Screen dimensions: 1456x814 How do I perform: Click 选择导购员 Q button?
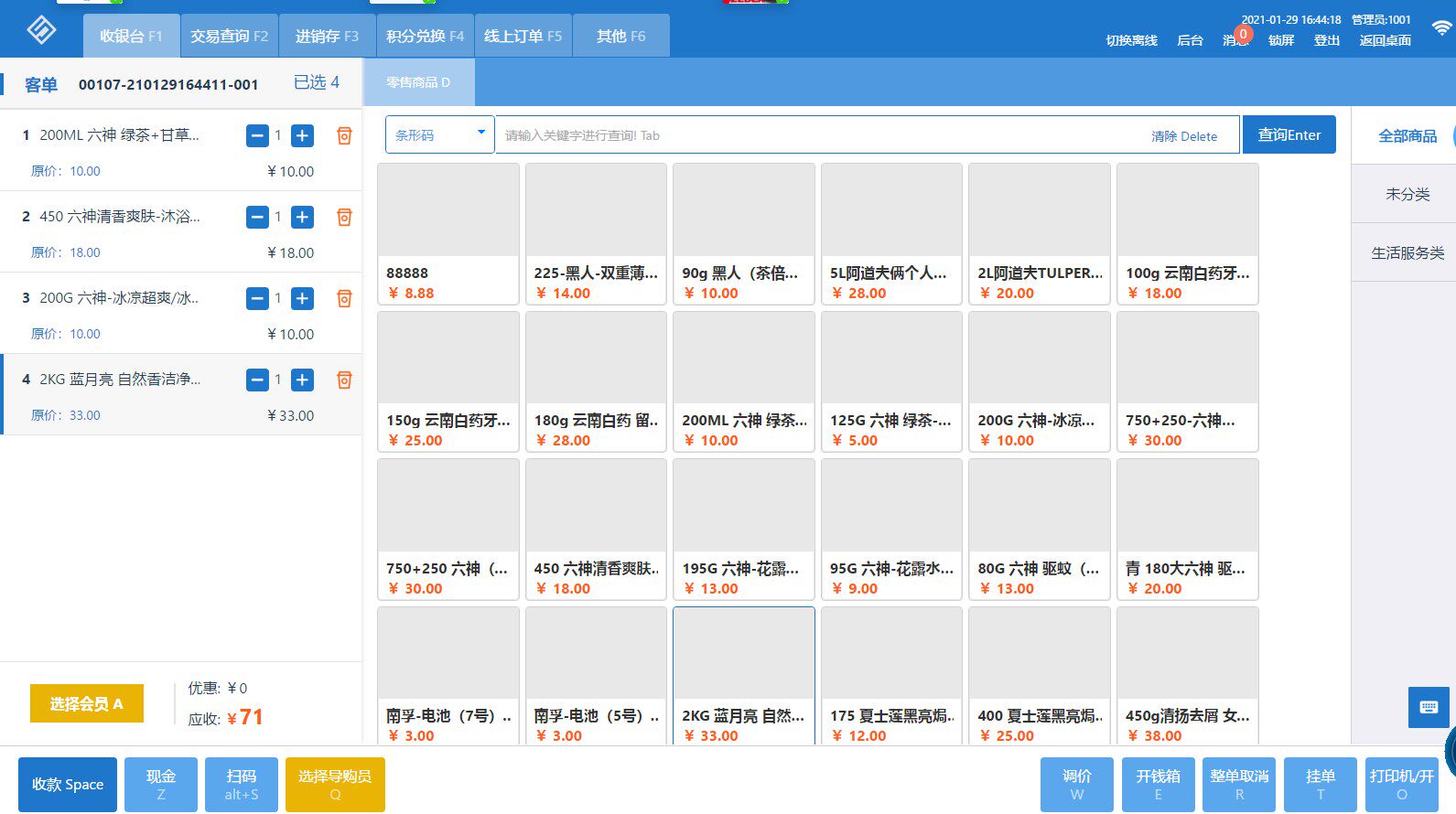pyautogui.click(x=335, y=785)
